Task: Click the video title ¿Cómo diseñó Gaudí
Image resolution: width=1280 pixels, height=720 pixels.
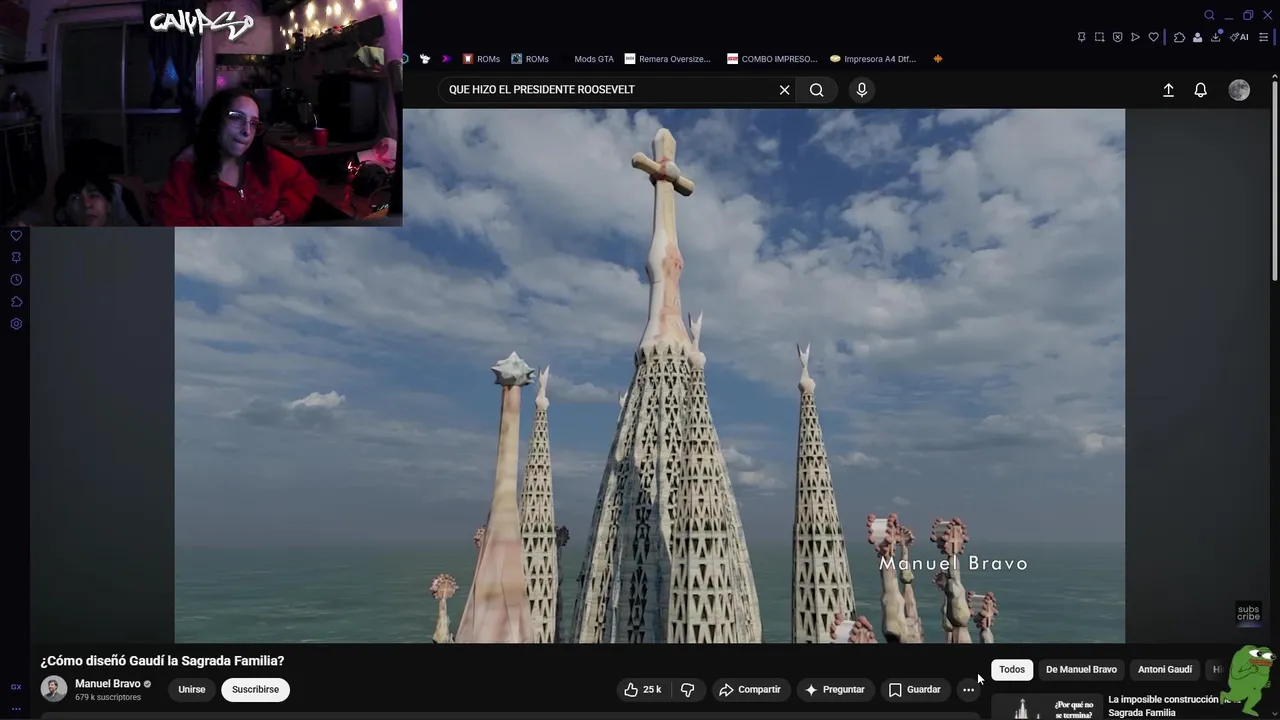Action: click(162, 661)
